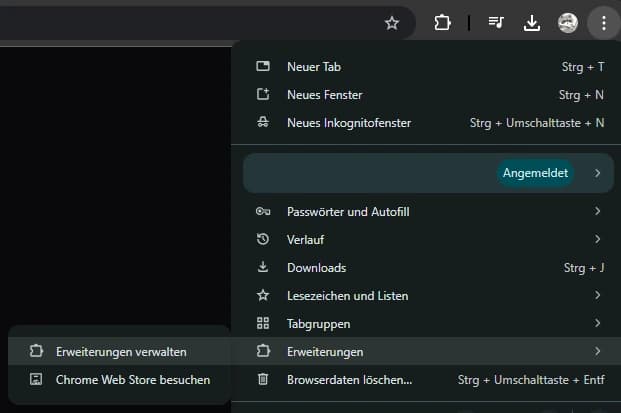Choose Erweiterungen verwalten in submenu
This screenshot has height=413, width=621.
(119, 351)
